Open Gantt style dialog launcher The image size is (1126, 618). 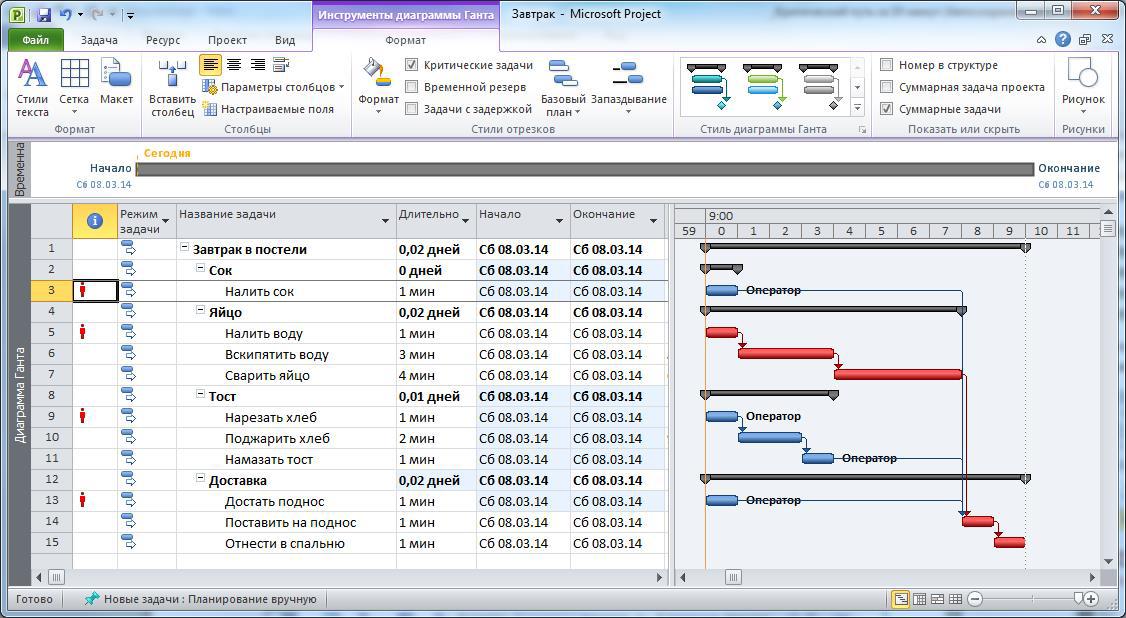pyautogui.click(x=862, y=130)
